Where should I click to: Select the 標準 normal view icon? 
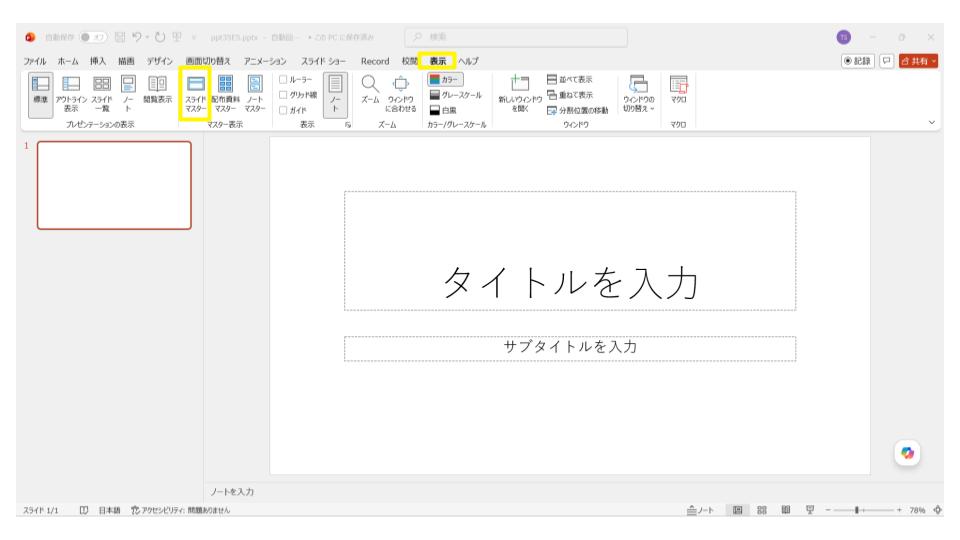[40, 94]
